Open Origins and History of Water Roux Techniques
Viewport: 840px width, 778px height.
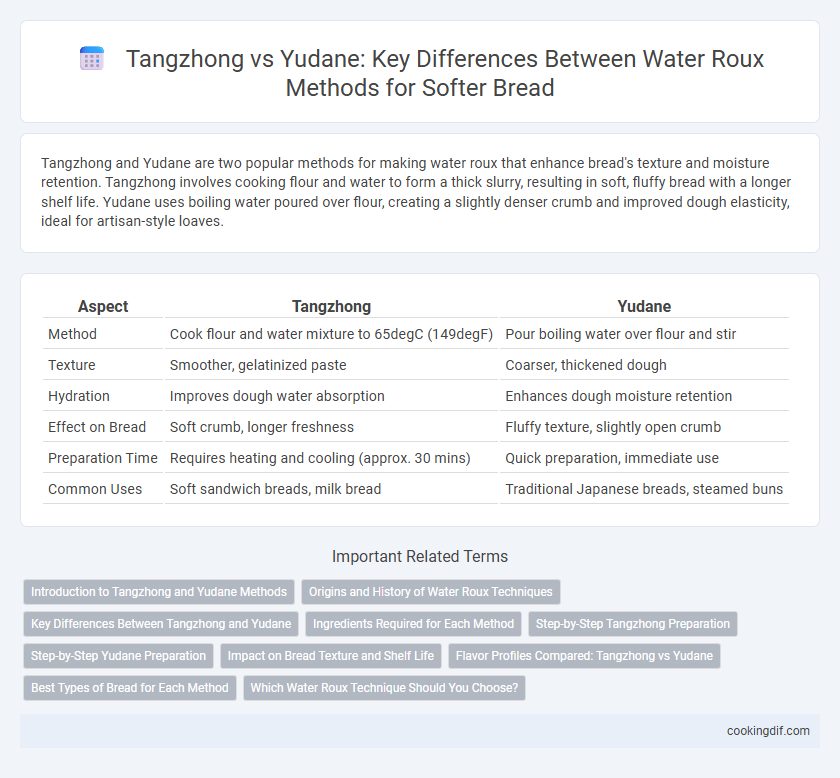(x=431, y=592)
